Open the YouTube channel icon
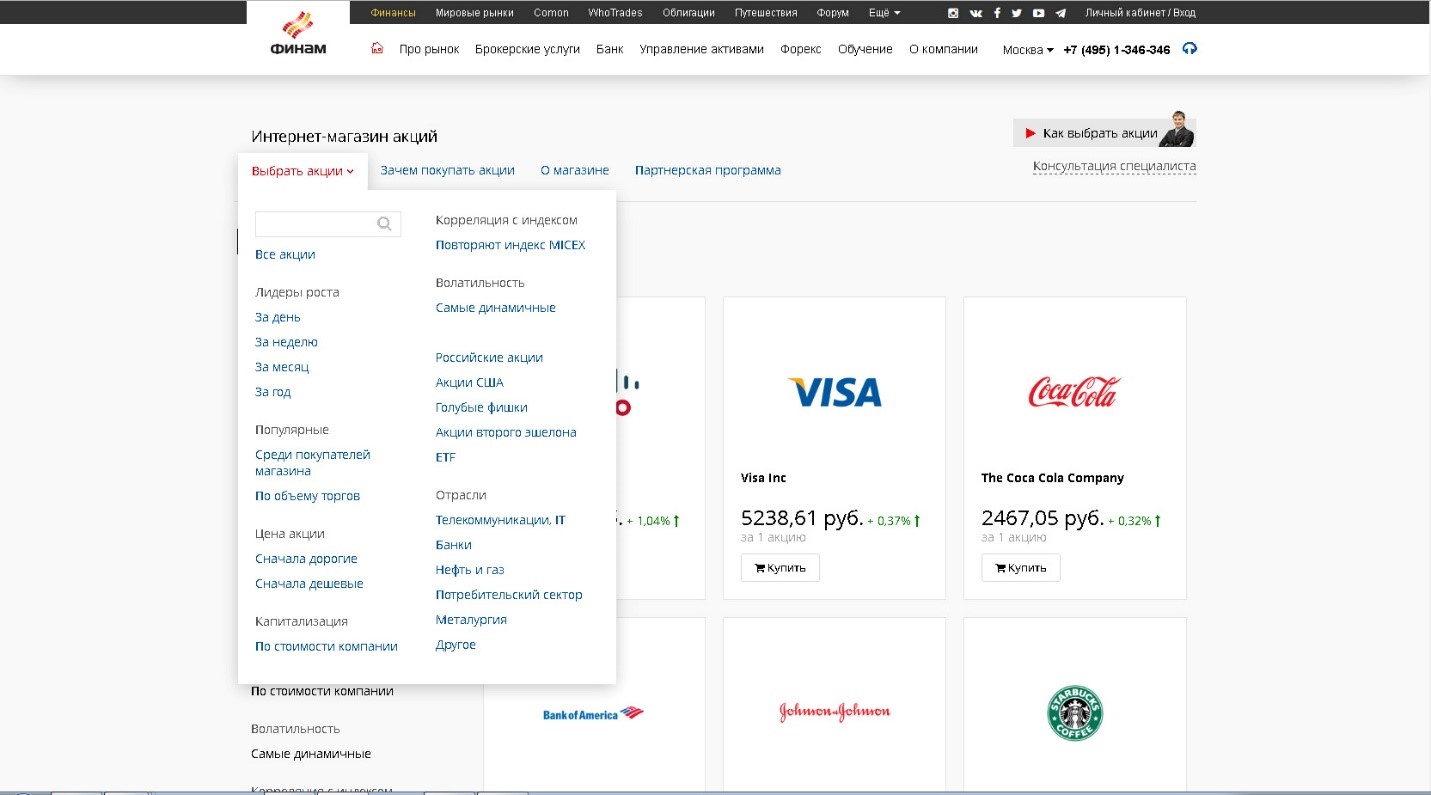The height and width of the screenshot is (795, 1431). pos(1039,13)
